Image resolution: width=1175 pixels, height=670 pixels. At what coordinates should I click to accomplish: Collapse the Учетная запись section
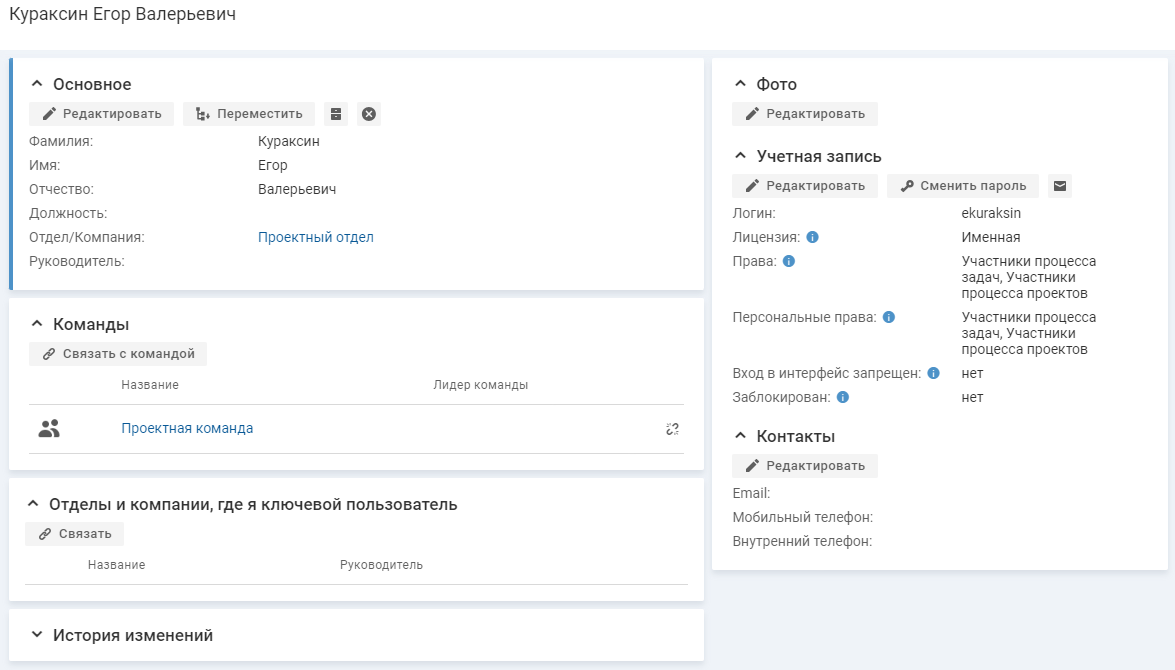[741, 157]
